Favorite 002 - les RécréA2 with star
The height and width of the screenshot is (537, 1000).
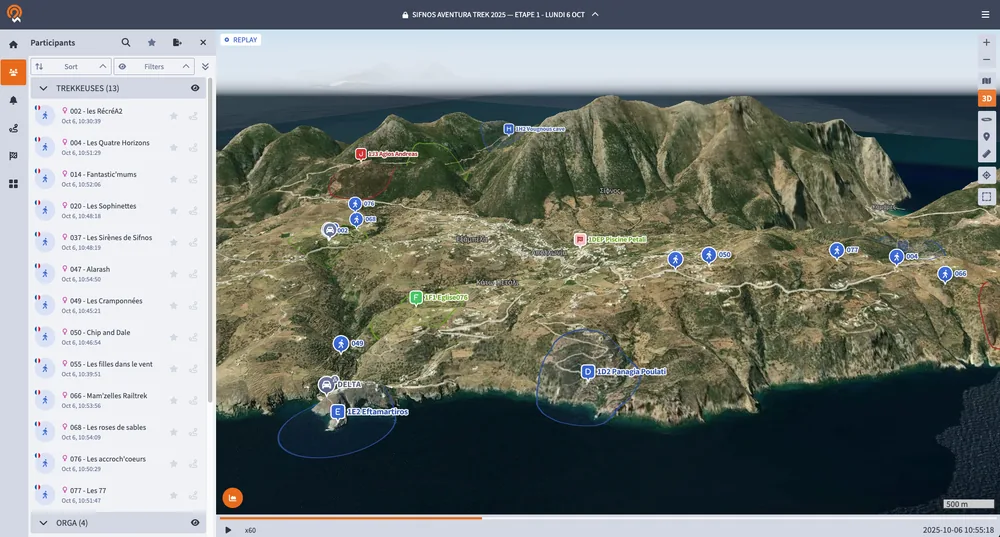point(173,116)
